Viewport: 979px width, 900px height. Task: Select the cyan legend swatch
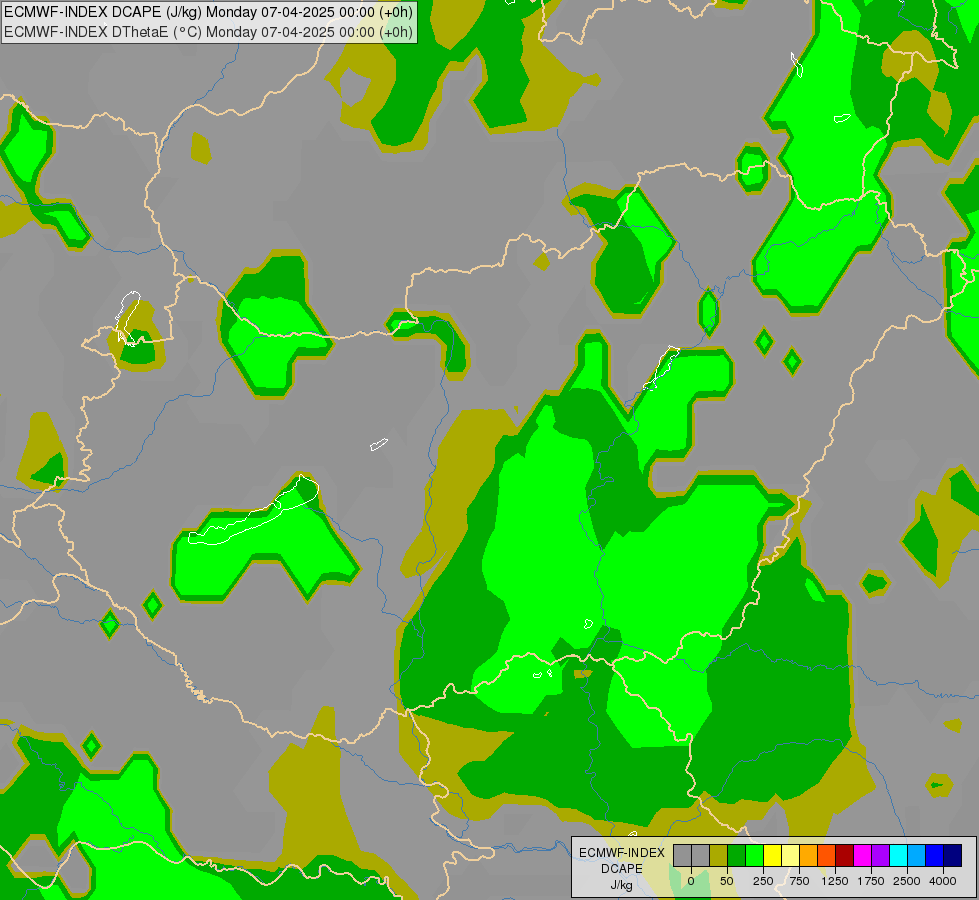[898, 855]
